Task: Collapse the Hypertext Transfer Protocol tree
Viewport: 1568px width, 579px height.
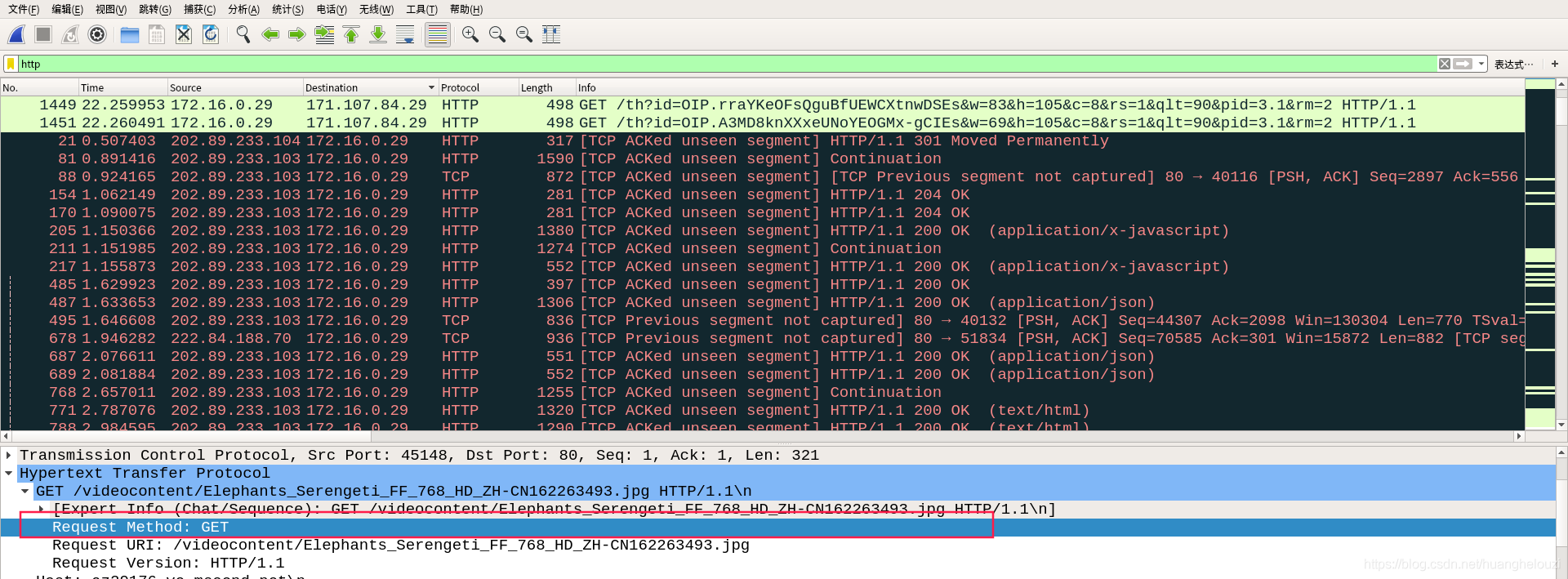Action: 9,474
